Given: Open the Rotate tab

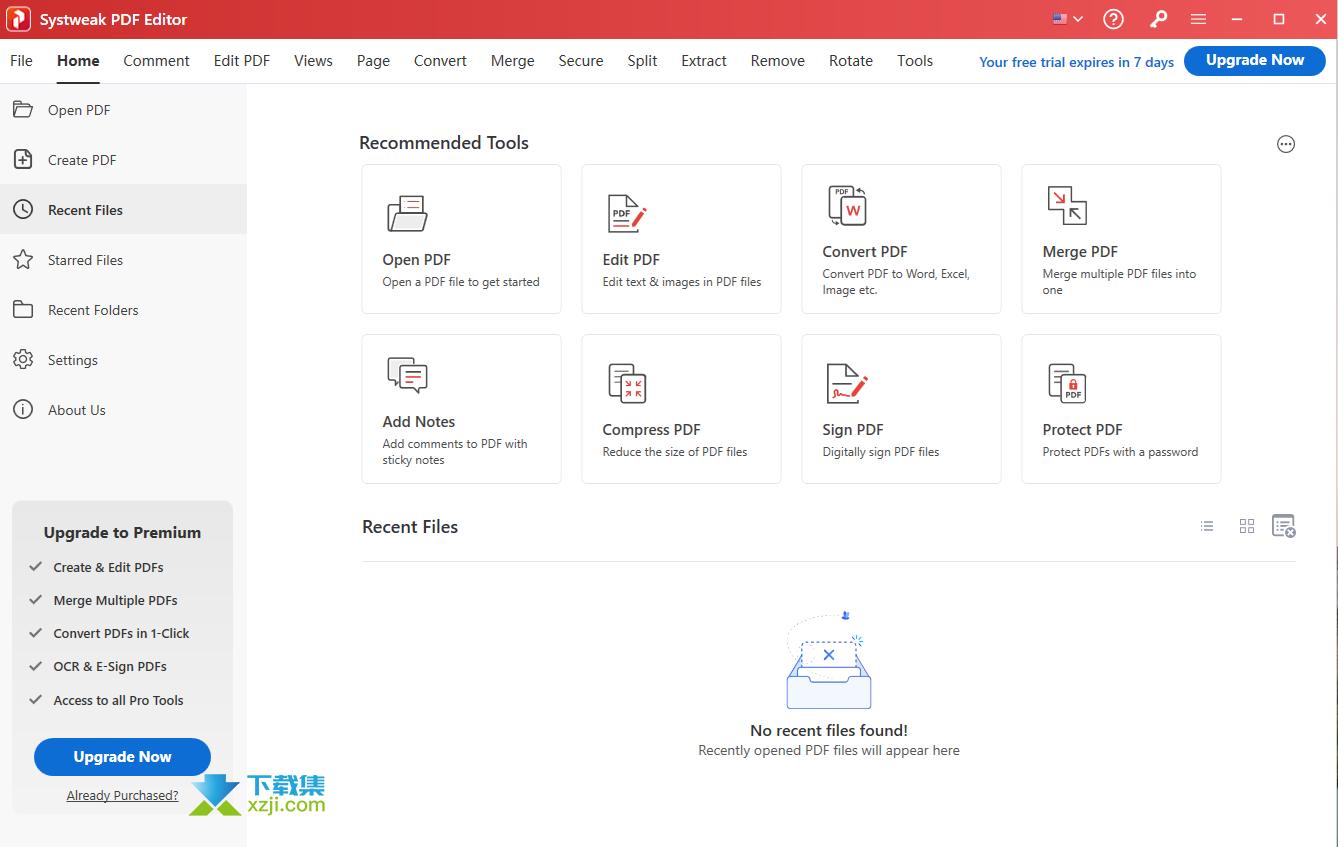Looking at the screenshot, I should coord(851,61).
